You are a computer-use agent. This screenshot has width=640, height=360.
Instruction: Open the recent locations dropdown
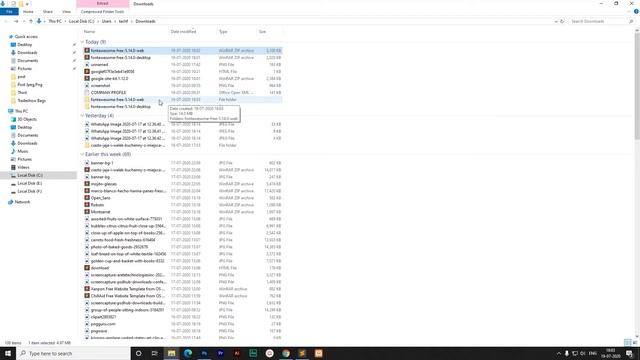[x=24, y=21]
